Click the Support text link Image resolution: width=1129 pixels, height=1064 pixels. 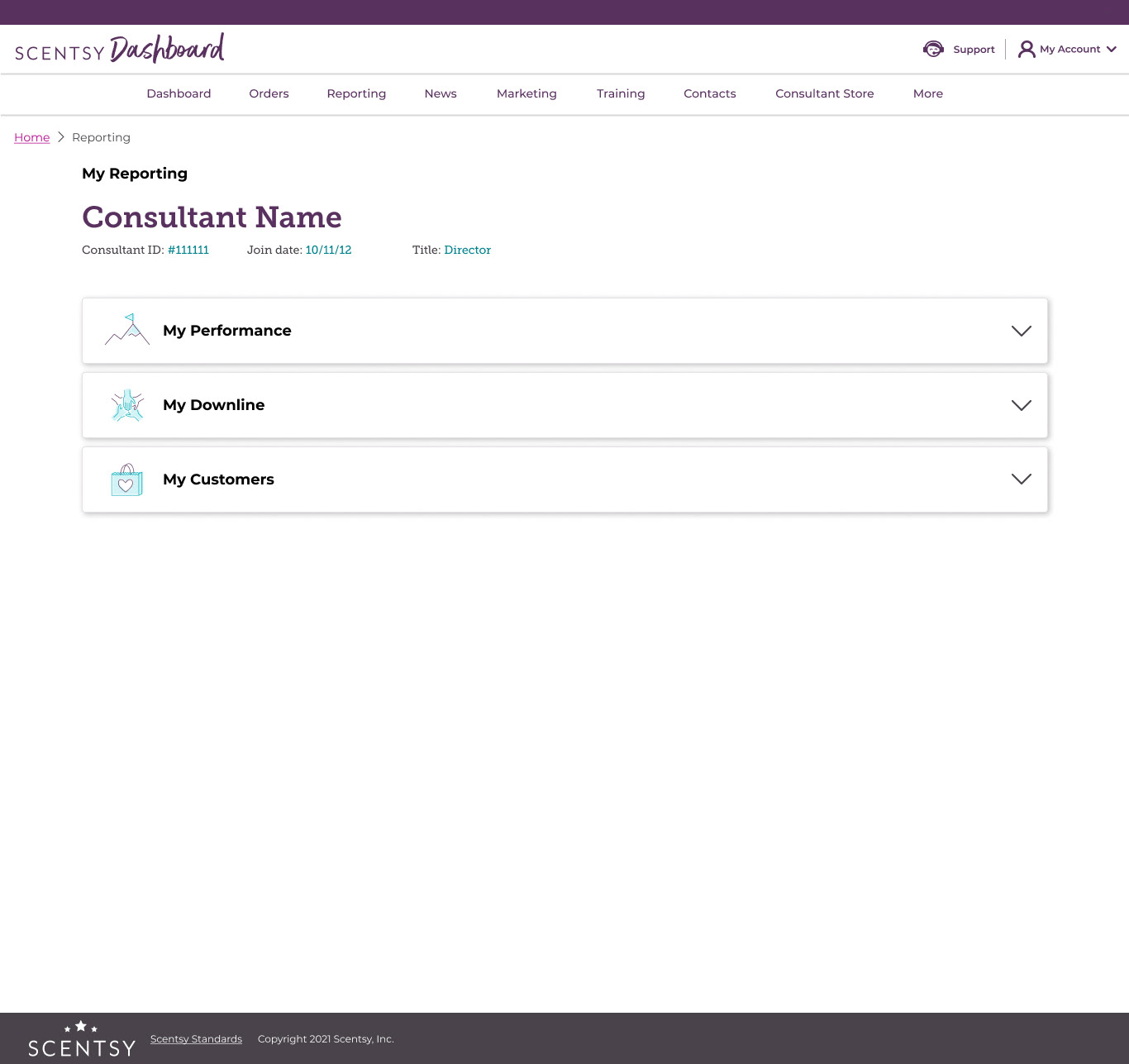pos(974,50)
